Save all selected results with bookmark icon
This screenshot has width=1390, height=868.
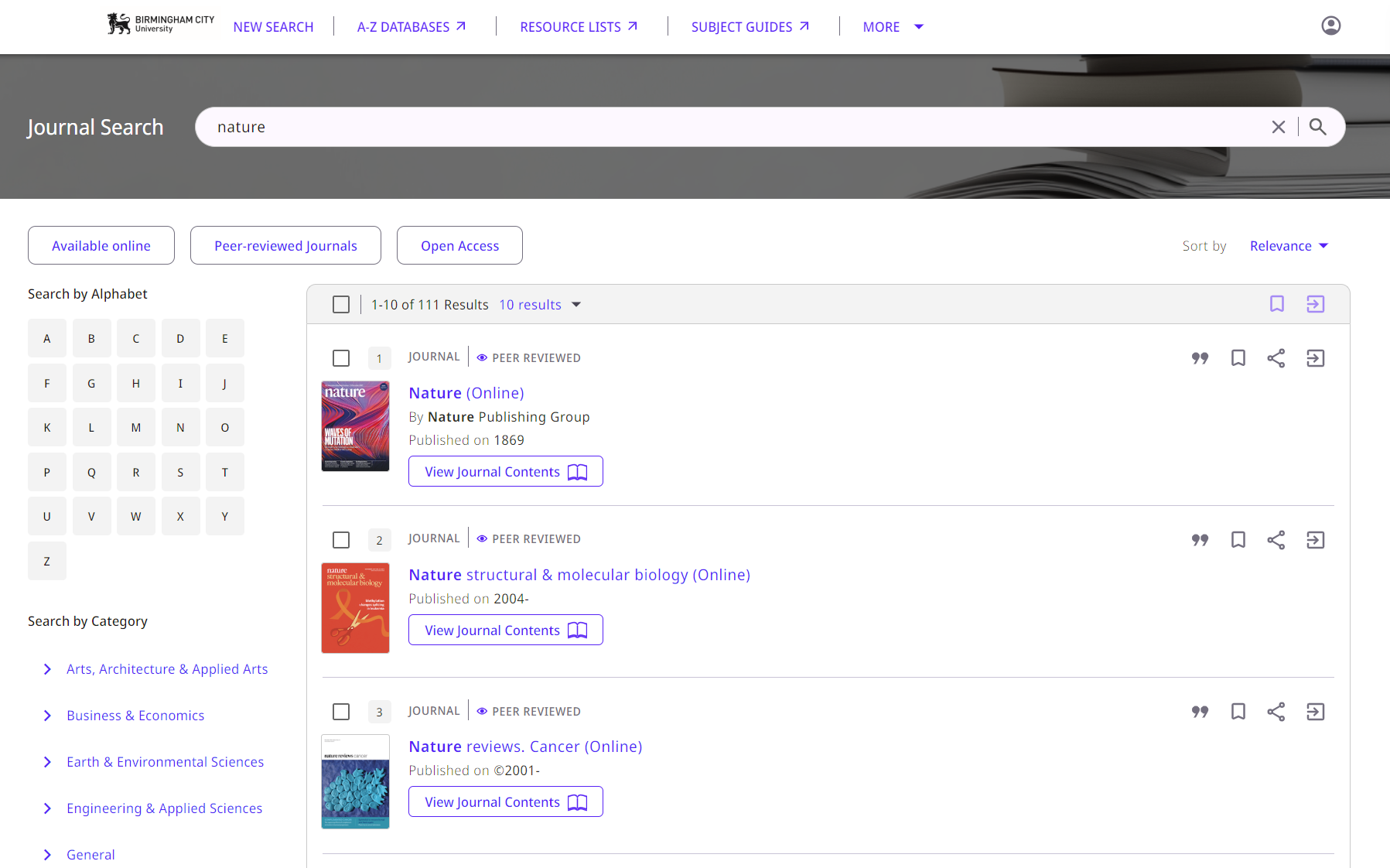(1276, 304)
